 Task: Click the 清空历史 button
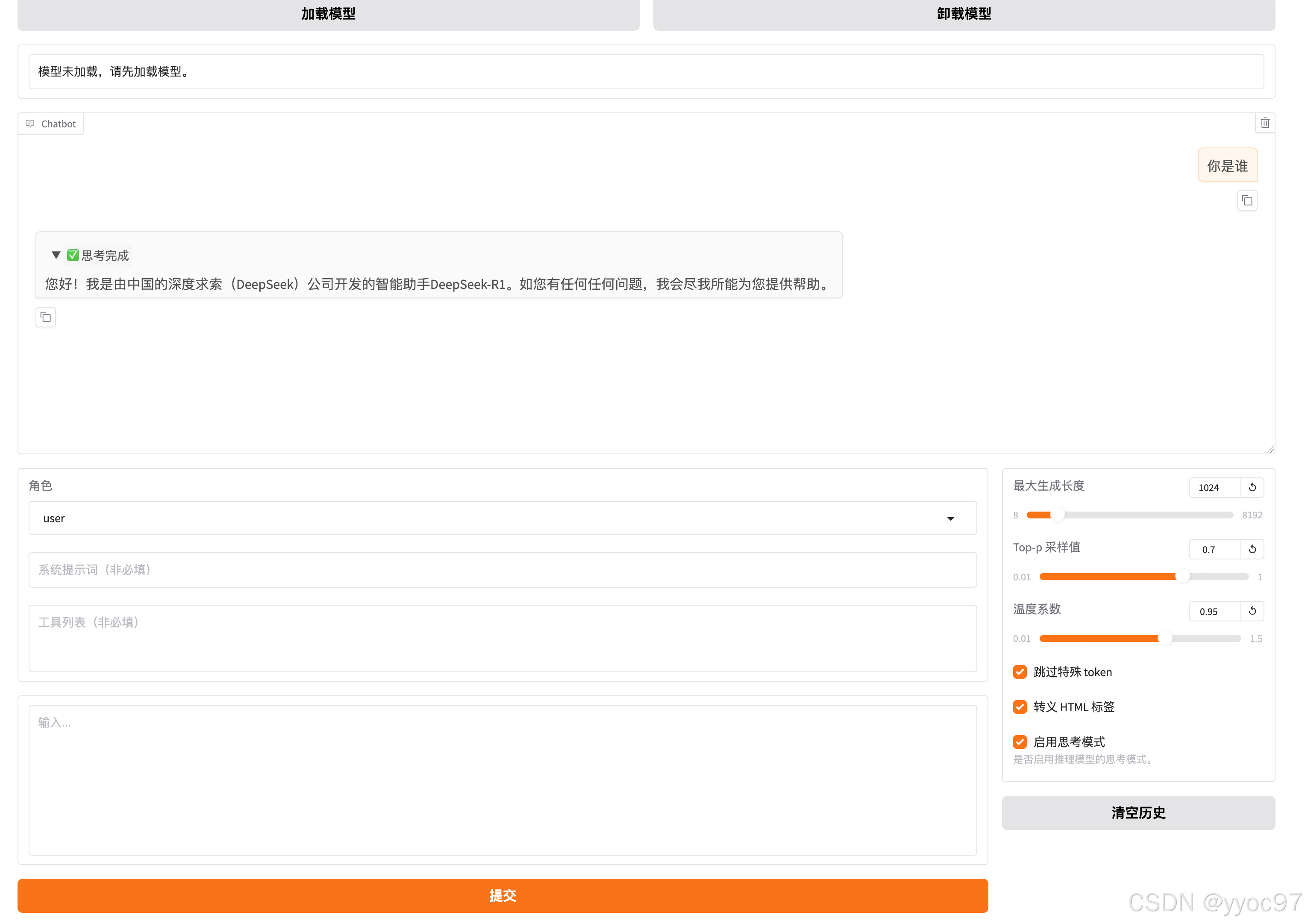[x=1138, y=812]
